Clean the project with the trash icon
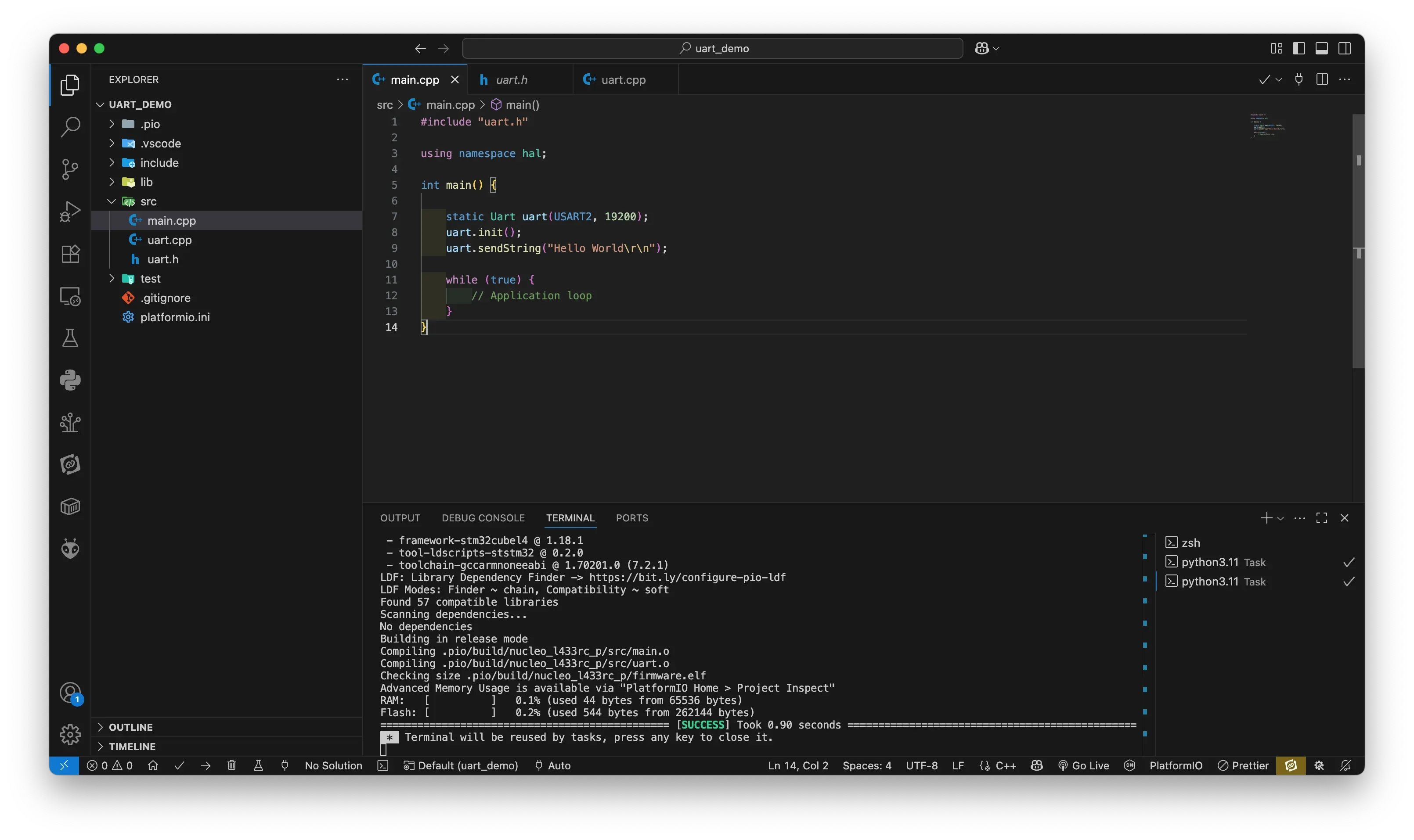The height and width of the screenshot is (840, 1414). coord(231,765)
